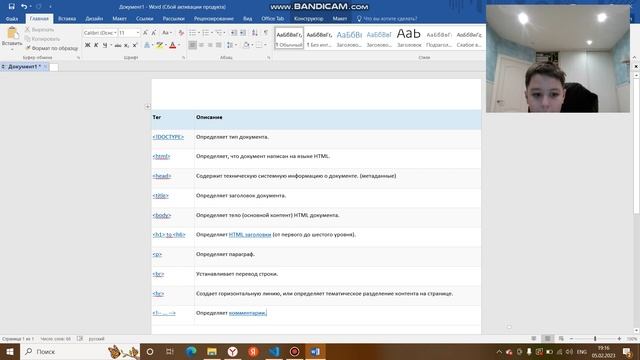The height and width of the screenshot is (360, 640).
Task: Apply superscript formatting (x²)
Action: coord(135,45)
